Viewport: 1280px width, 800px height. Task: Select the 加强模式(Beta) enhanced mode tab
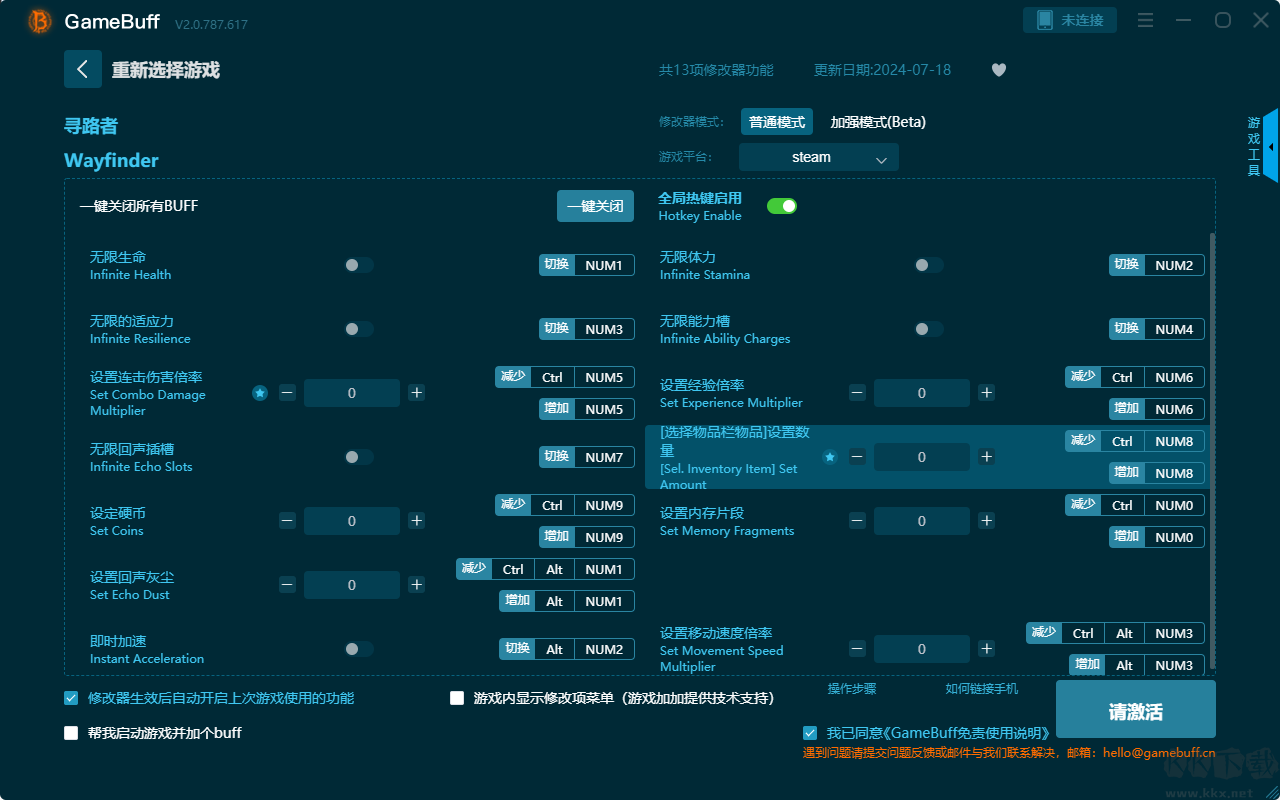(x=878, y=122)
